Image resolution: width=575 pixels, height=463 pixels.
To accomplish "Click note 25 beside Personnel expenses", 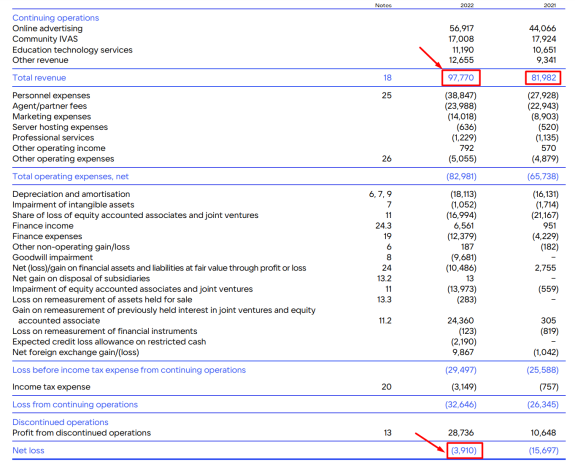I will [x=387, y=95].
